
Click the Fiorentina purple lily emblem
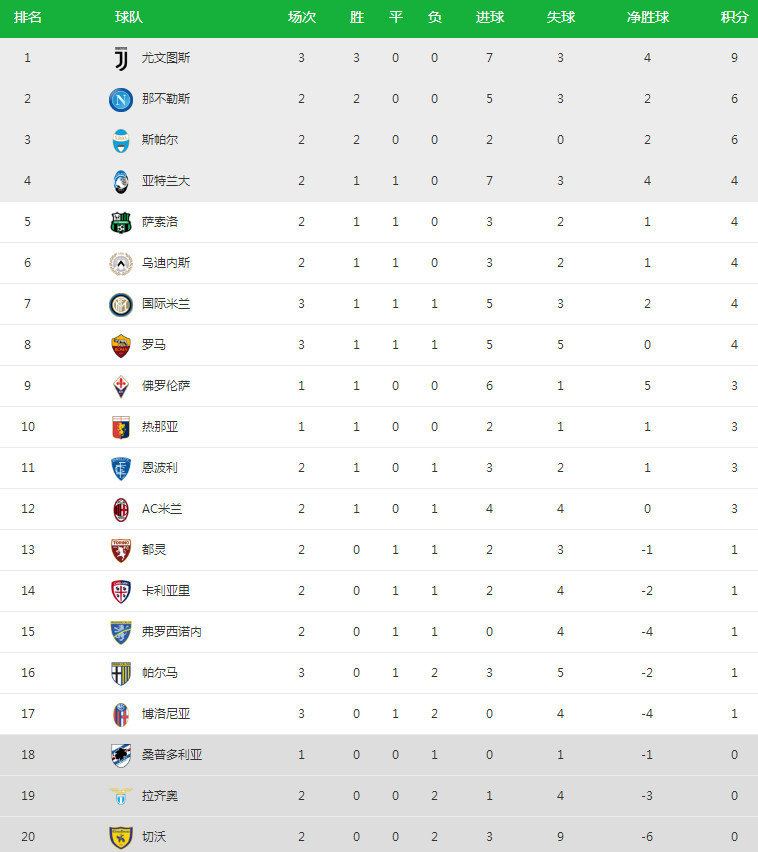coord(121,386)
